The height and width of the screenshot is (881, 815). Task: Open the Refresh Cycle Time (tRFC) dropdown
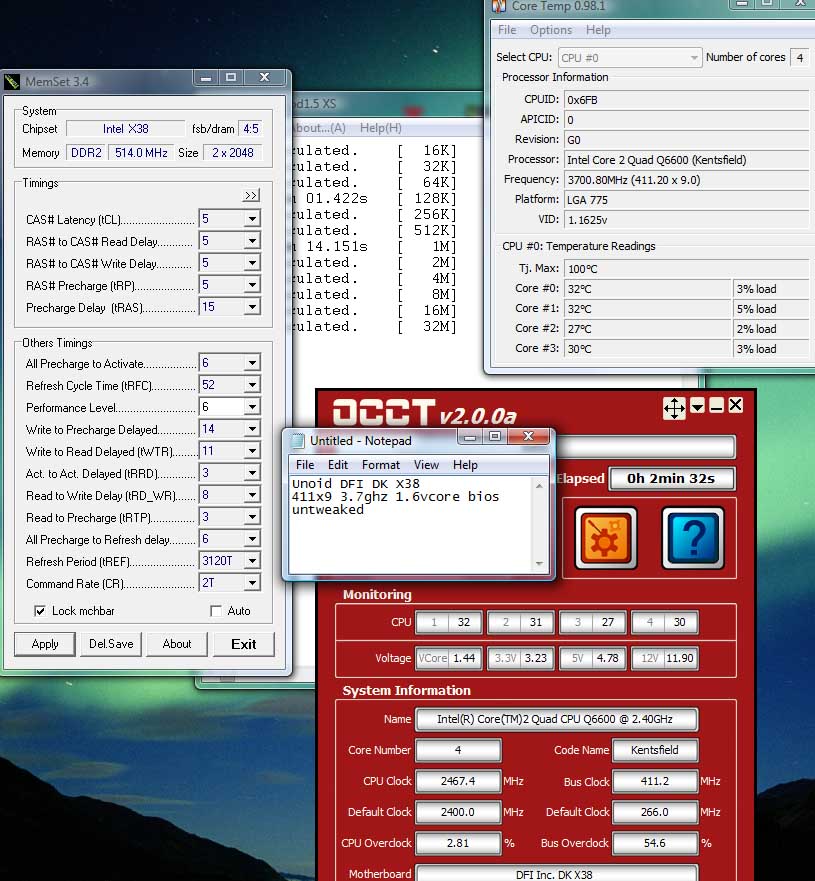coord(252,385)
